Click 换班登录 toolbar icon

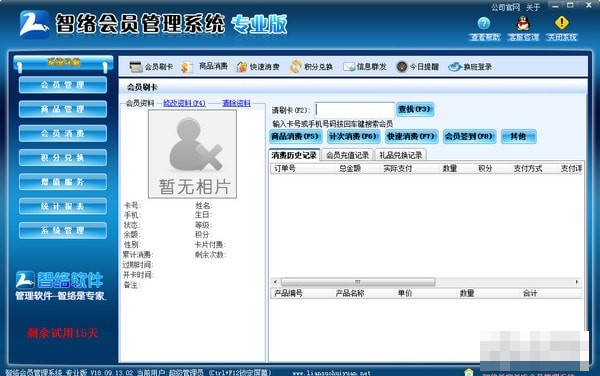coord(455,67)
